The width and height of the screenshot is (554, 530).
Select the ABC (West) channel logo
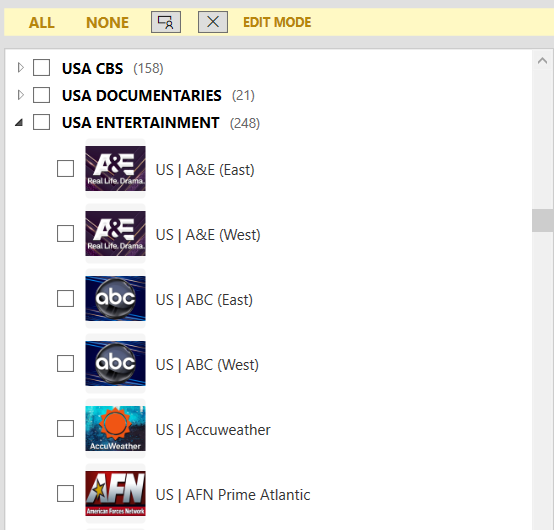pos(115,364)
